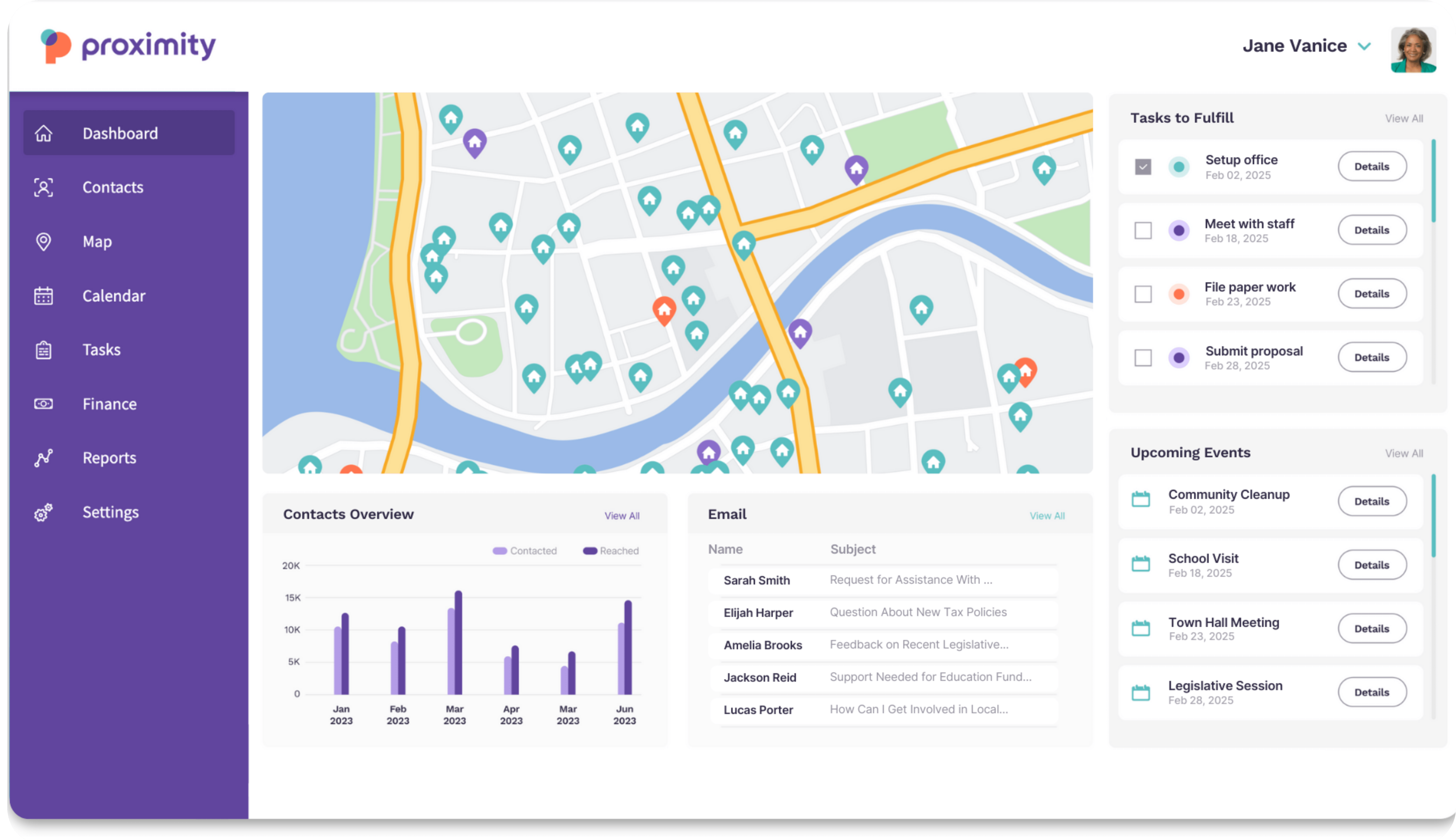
Task: Click Details for Meet with staff
Action: click(1372, 230)
